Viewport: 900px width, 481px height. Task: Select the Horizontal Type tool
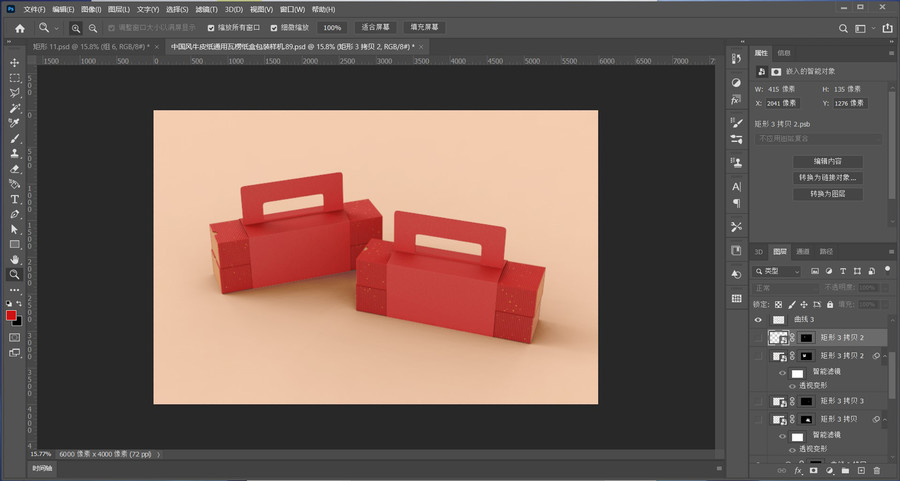click(x=15, y=199)
